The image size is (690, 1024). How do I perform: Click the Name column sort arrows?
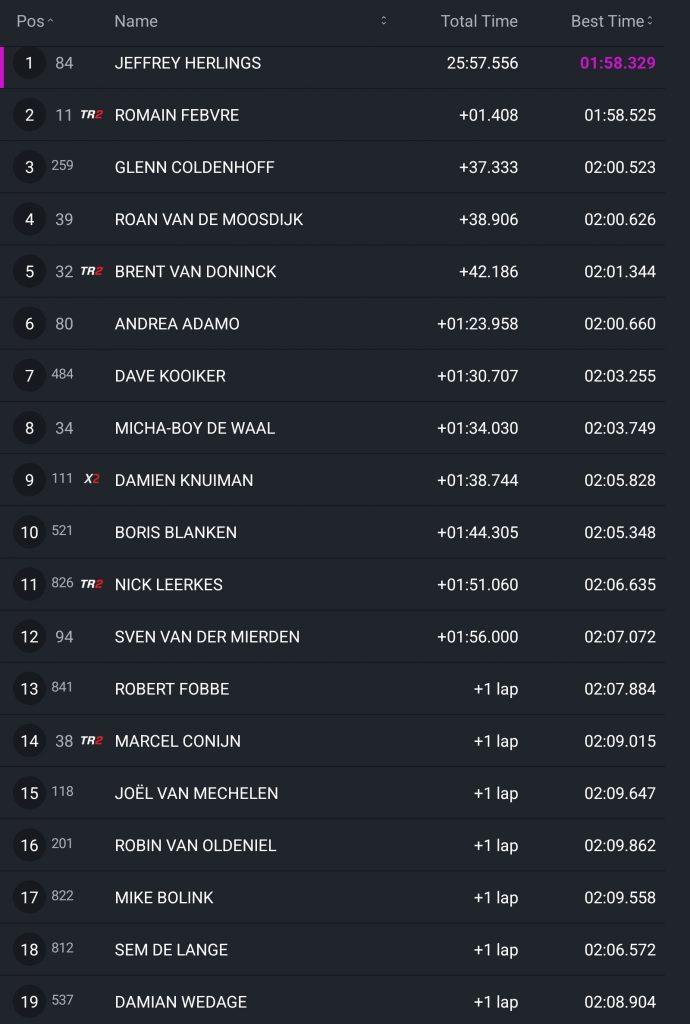383,21
